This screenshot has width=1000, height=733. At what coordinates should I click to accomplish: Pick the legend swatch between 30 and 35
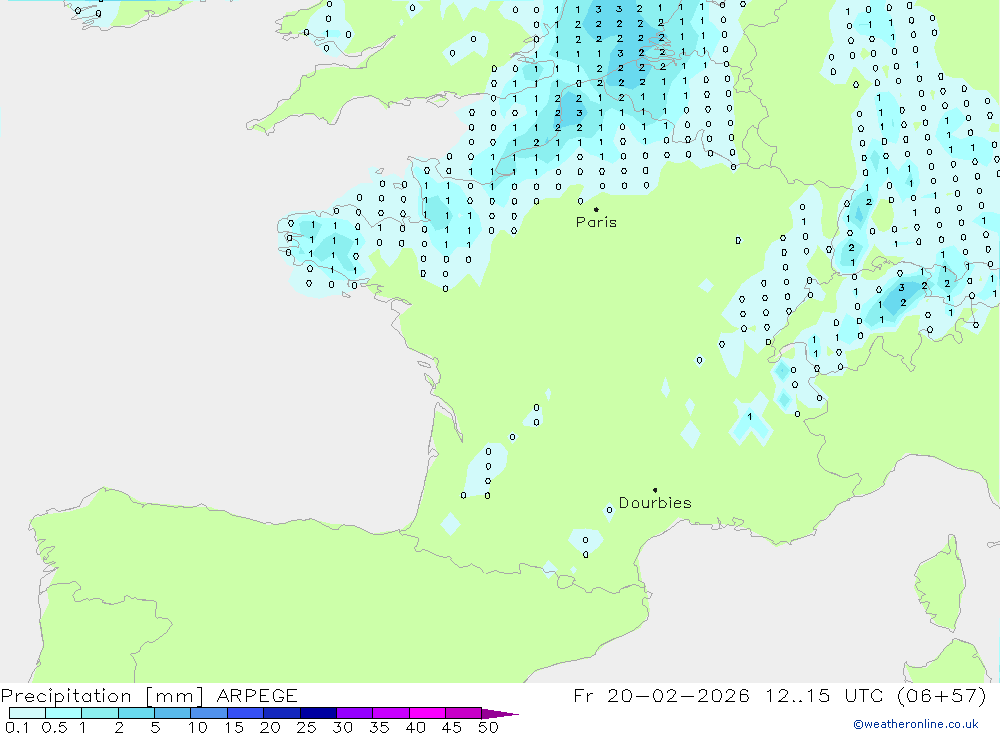[x=355, y=713]
